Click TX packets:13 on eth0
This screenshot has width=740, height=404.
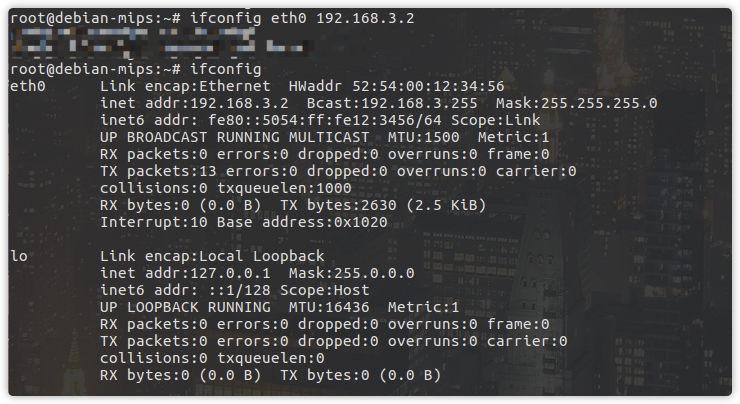pos(158,171)
